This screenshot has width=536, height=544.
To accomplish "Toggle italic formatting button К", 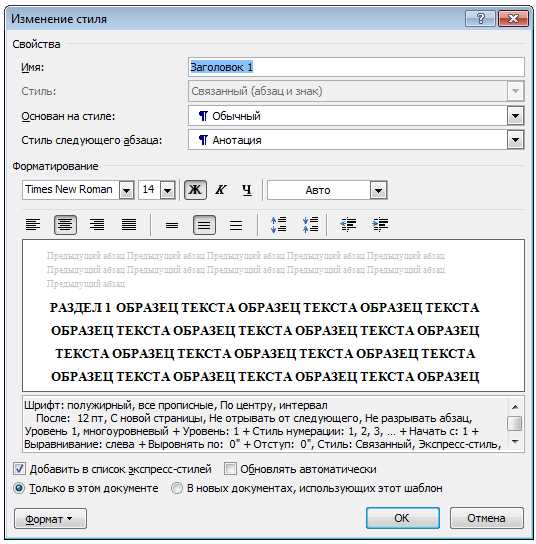I will coord(221,190).
